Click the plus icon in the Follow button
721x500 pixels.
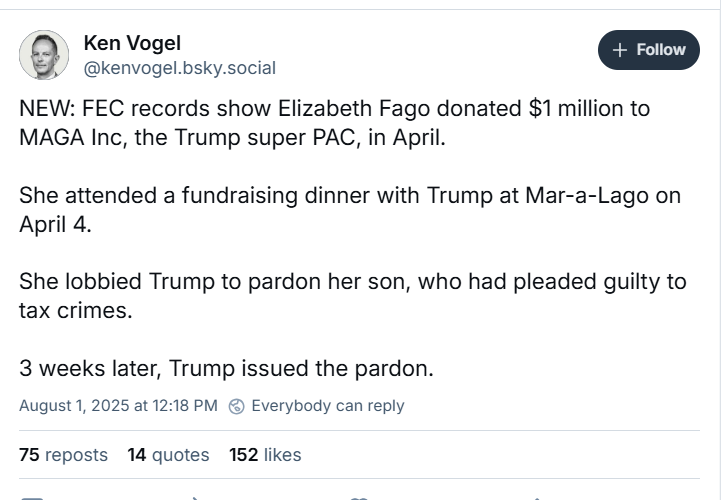click(620, 50)
